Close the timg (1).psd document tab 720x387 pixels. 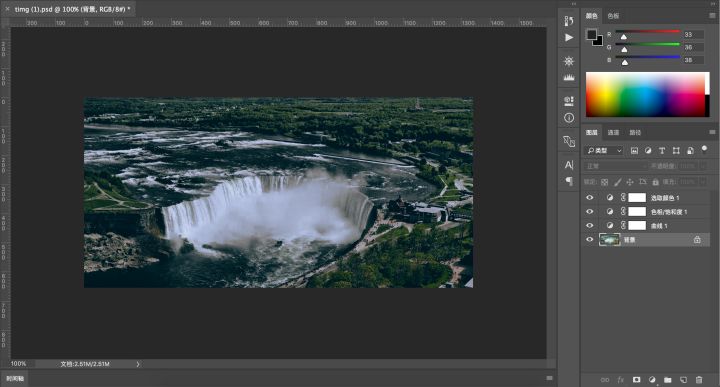click(x=7, y=9)
